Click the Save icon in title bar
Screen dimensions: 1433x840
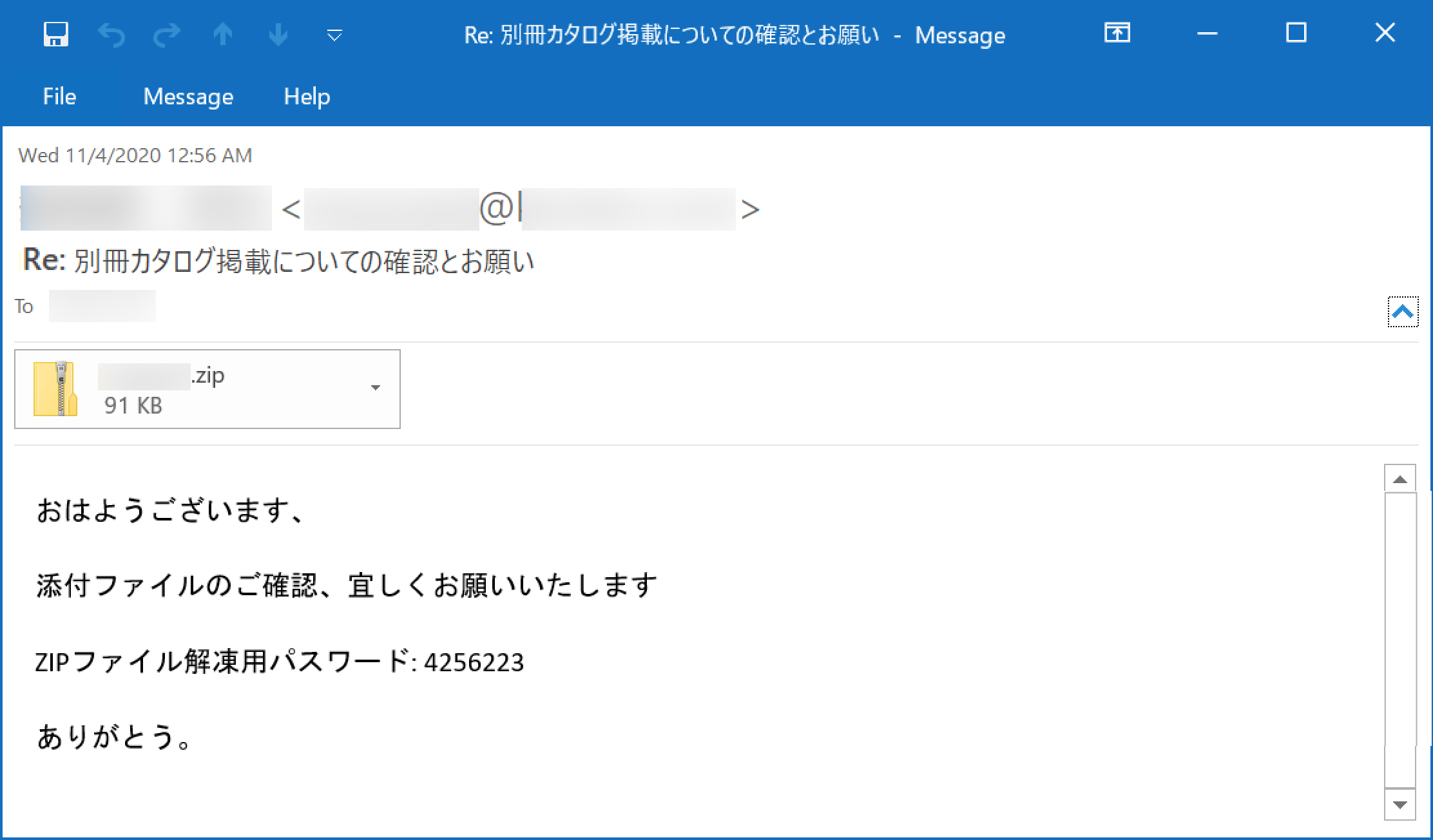pos(56,34)
